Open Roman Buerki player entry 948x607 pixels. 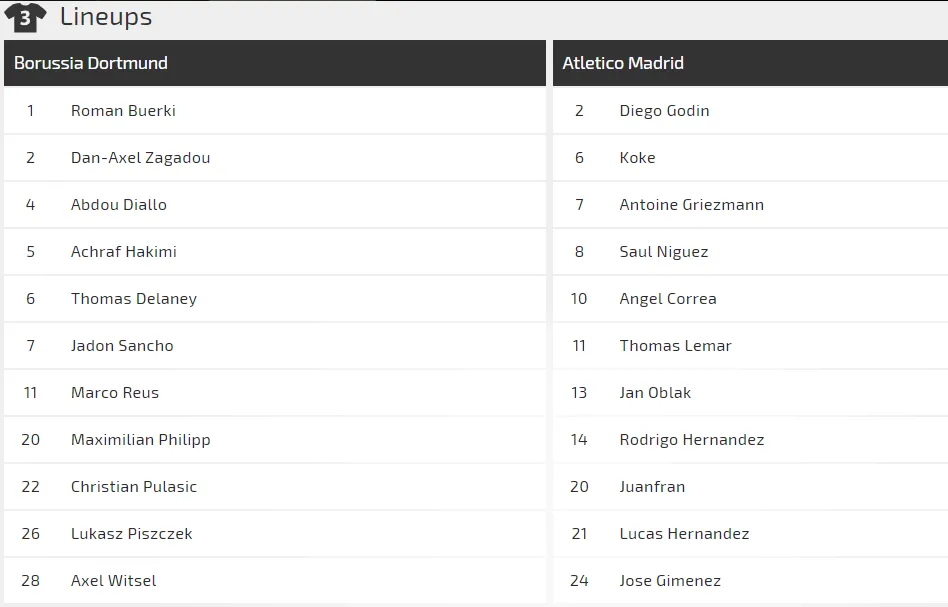coord(123,111)
